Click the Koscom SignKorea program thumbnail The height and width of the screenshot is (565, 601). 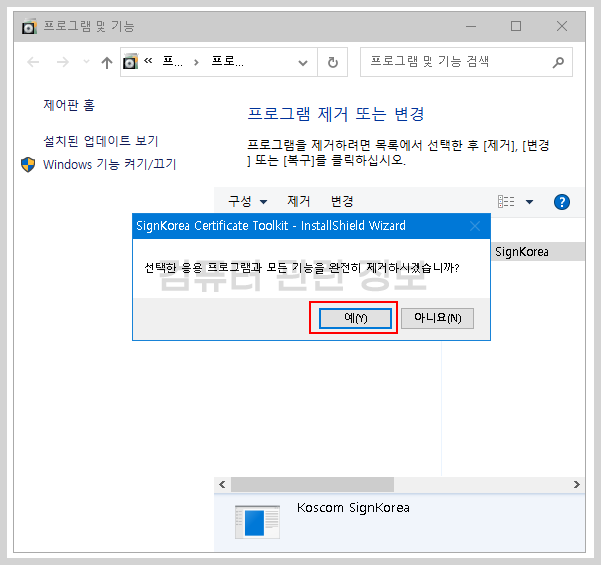(257, 522)
